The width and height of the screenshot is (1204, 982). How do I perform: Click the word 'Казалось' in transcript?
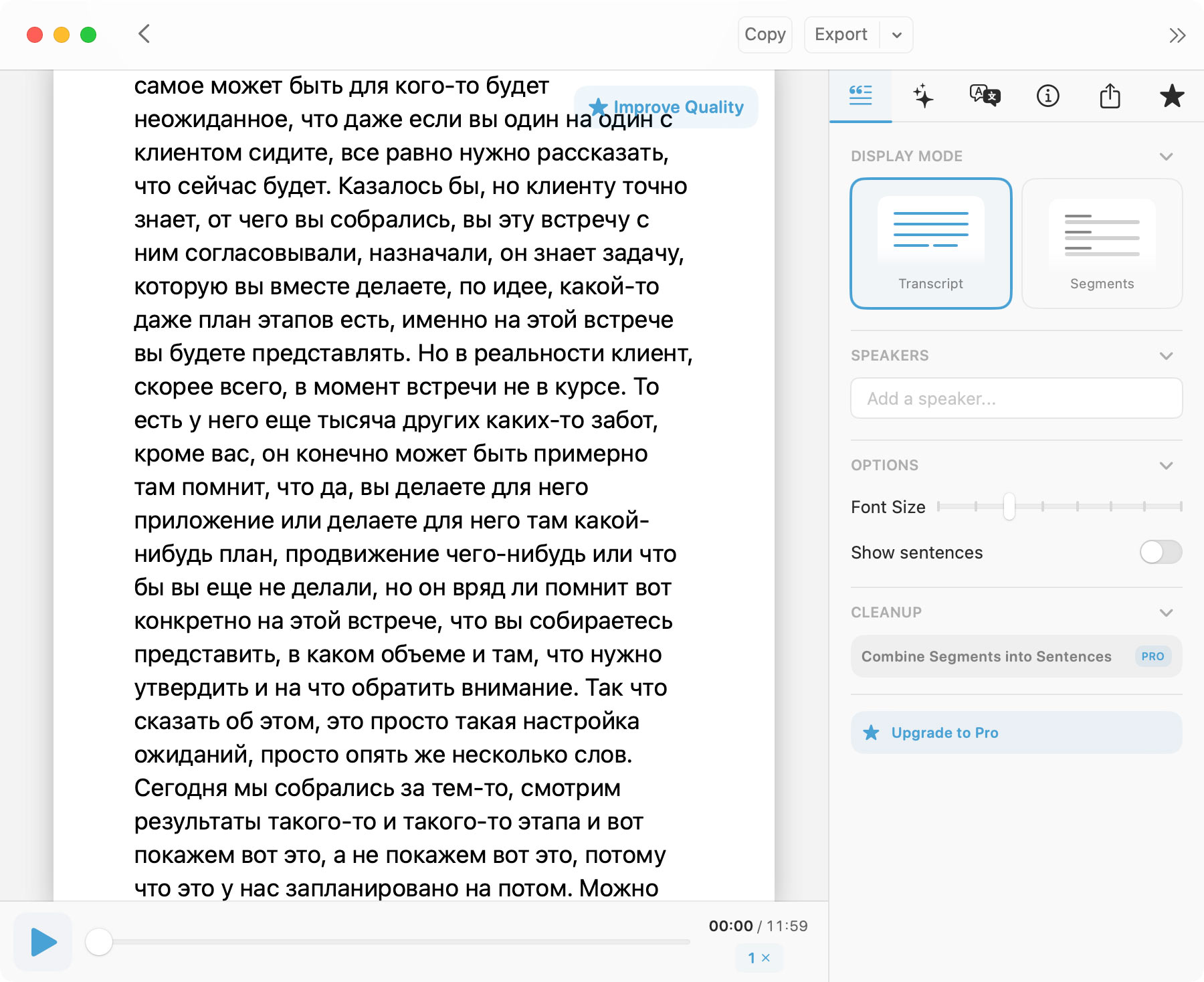point(389,186)
